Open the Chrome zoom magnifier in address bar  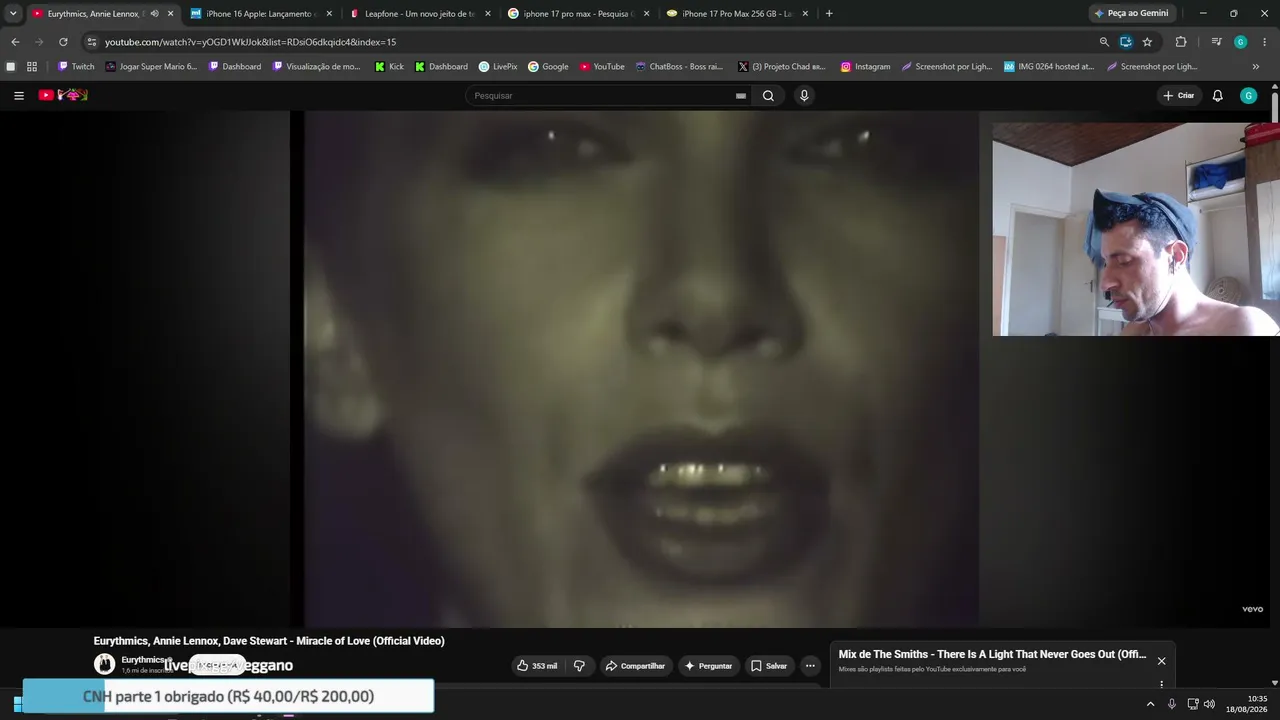coord(1104,42)
